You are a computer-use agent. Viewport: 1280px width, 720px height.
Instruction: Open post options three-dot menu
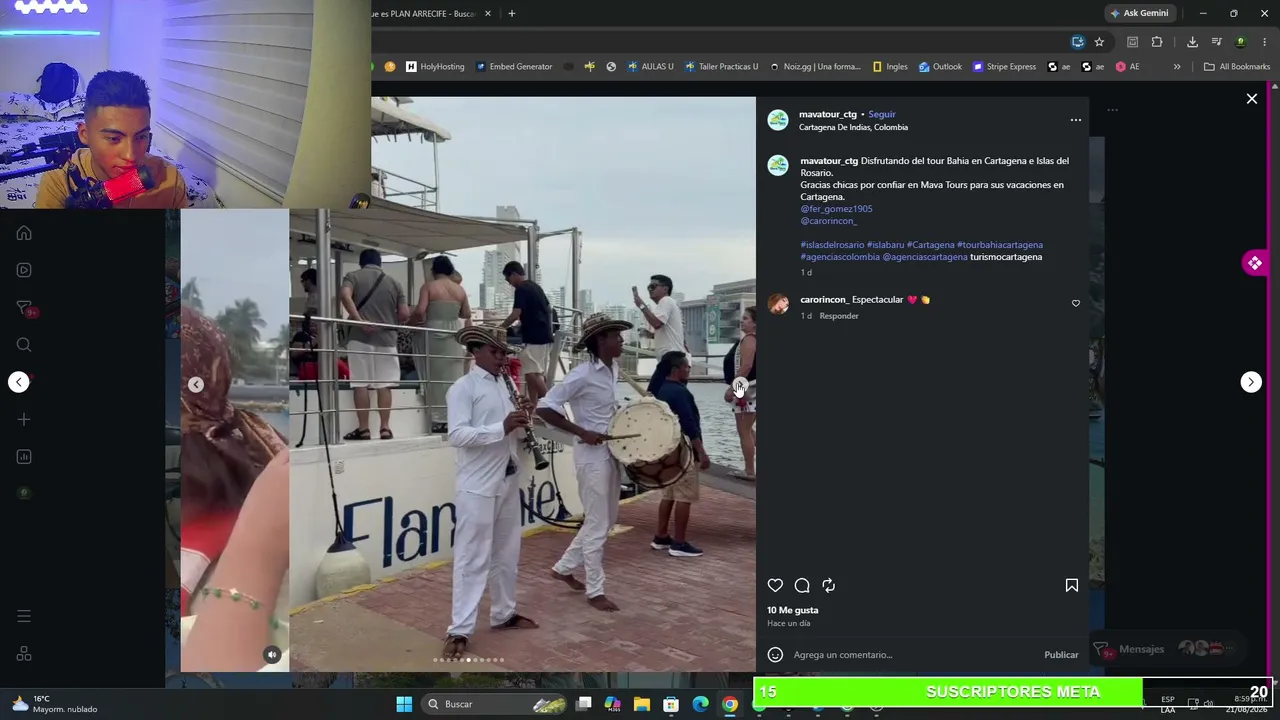point(1076,120)
